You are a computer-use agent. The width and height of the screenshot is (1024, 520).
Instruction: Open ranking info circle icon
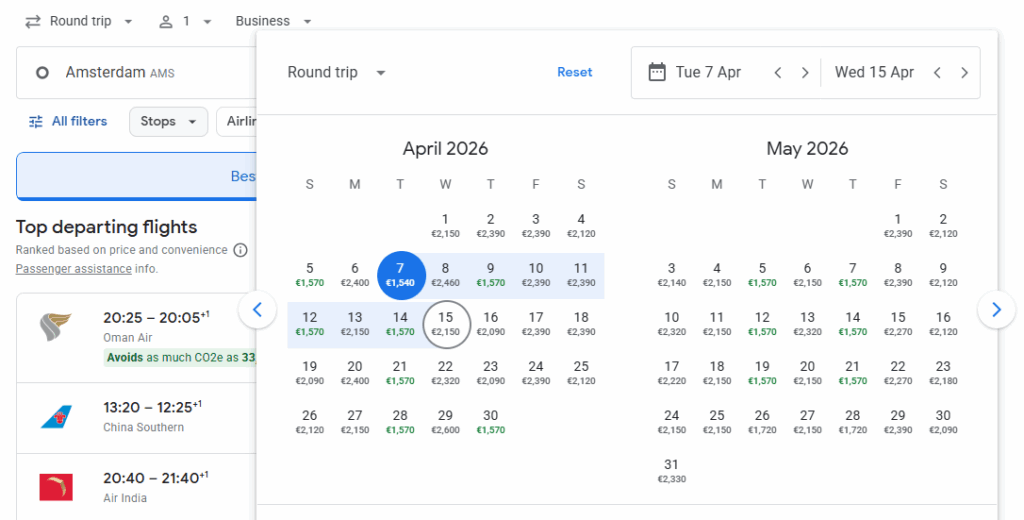(x=240, y=250)
